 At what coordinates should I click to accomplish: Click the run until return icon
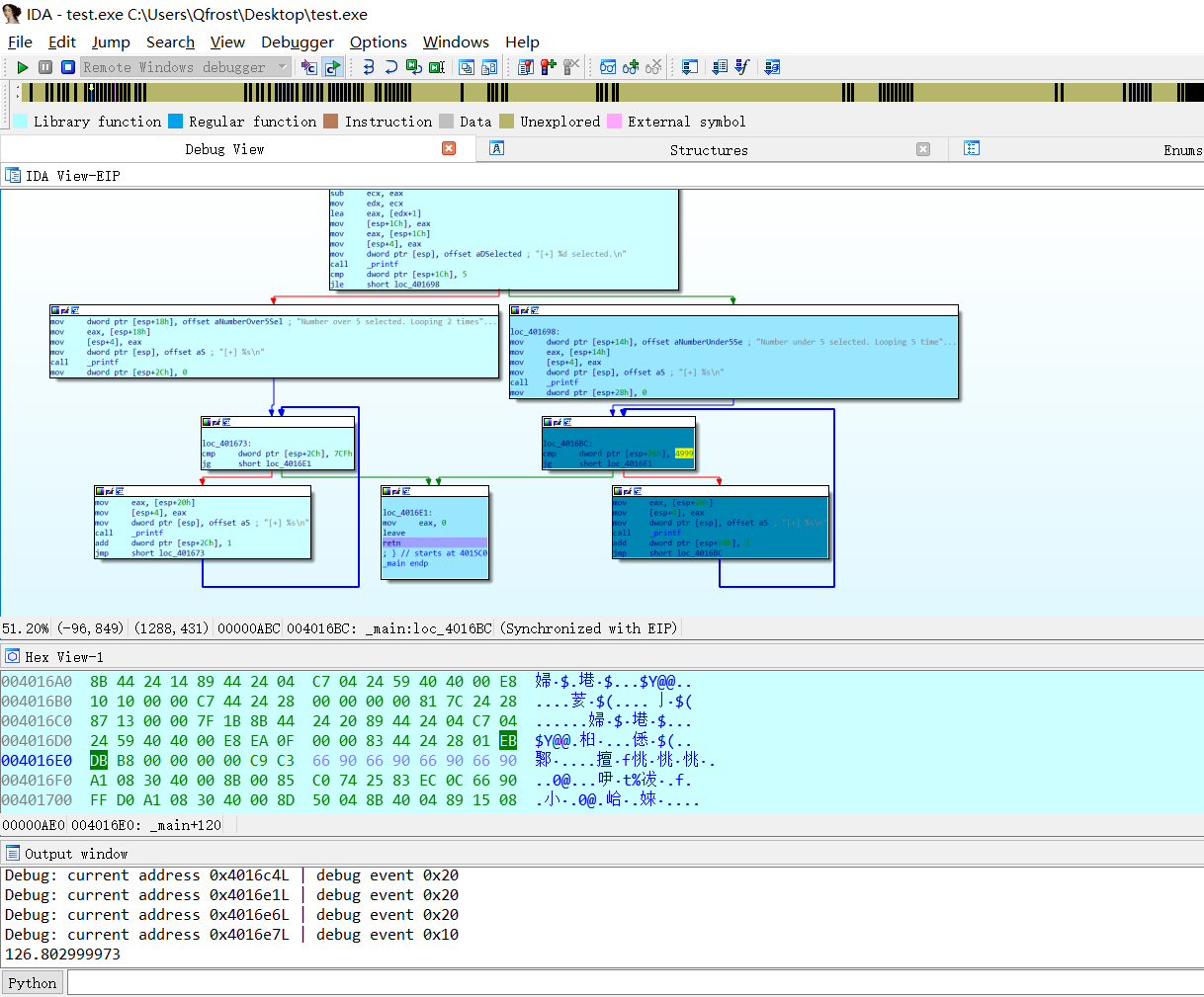(414, 67)
